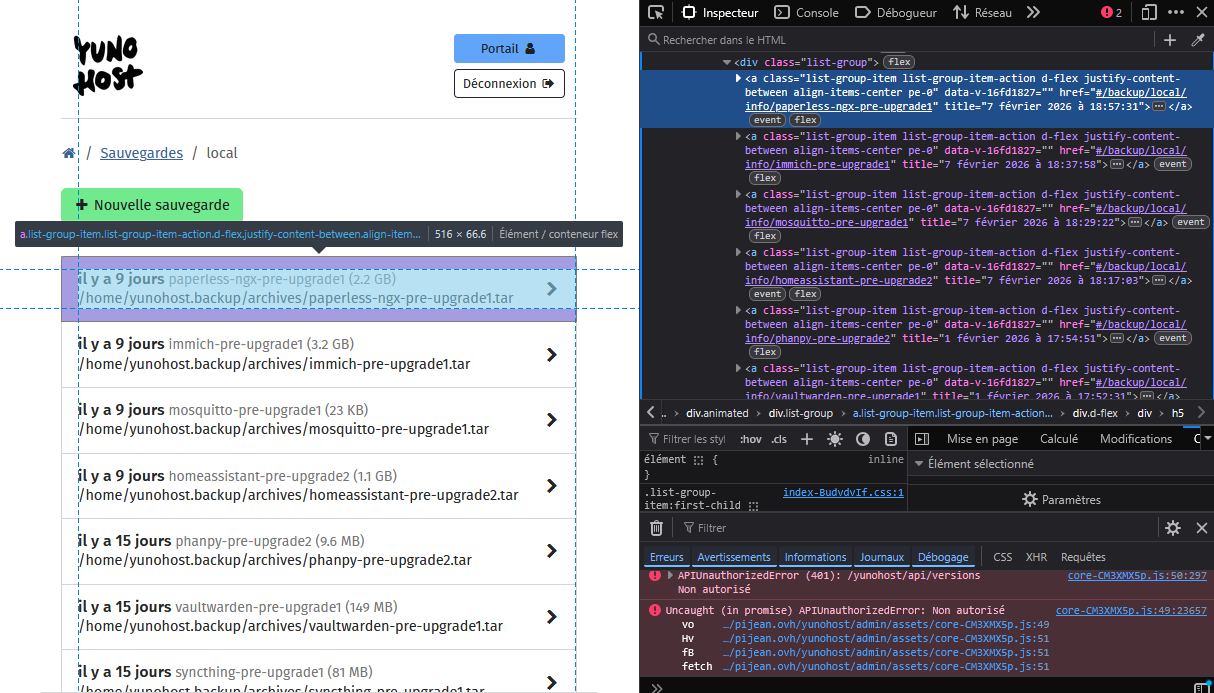Show more devtools tabs via chevron
1214x693 pixels.
pos(1033,13)
